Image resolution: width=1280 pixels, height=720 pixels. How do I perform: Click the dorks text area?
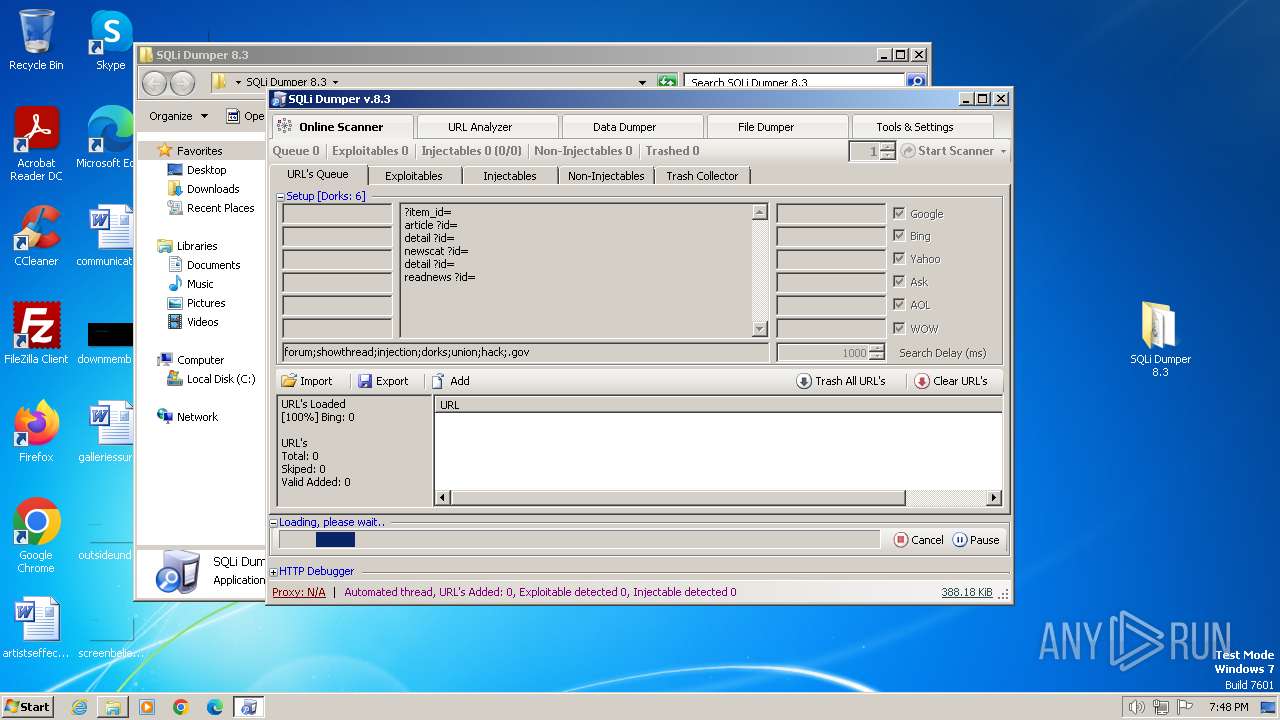[575, 270]
